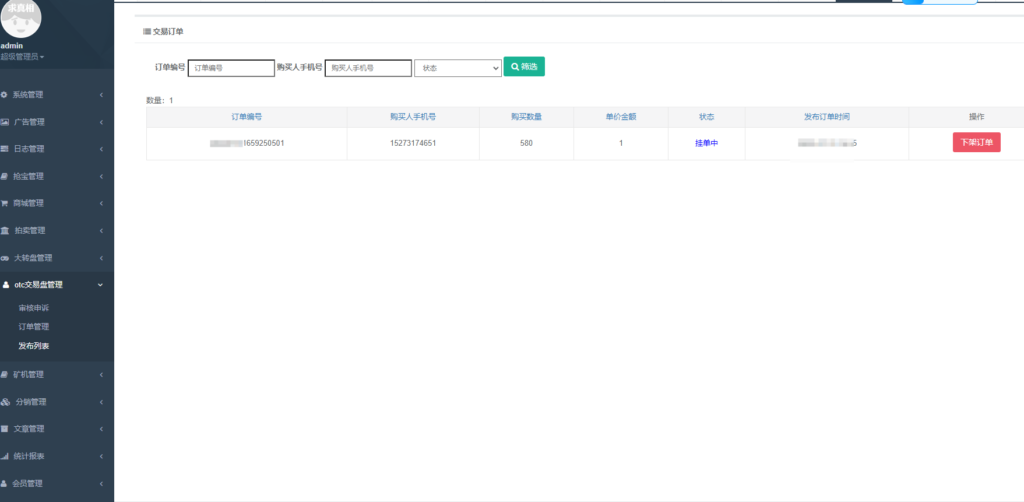Expand the 文章管理 sidebar menu
Viewport: 1024px width, 502px height.
[x=56, y=429]
